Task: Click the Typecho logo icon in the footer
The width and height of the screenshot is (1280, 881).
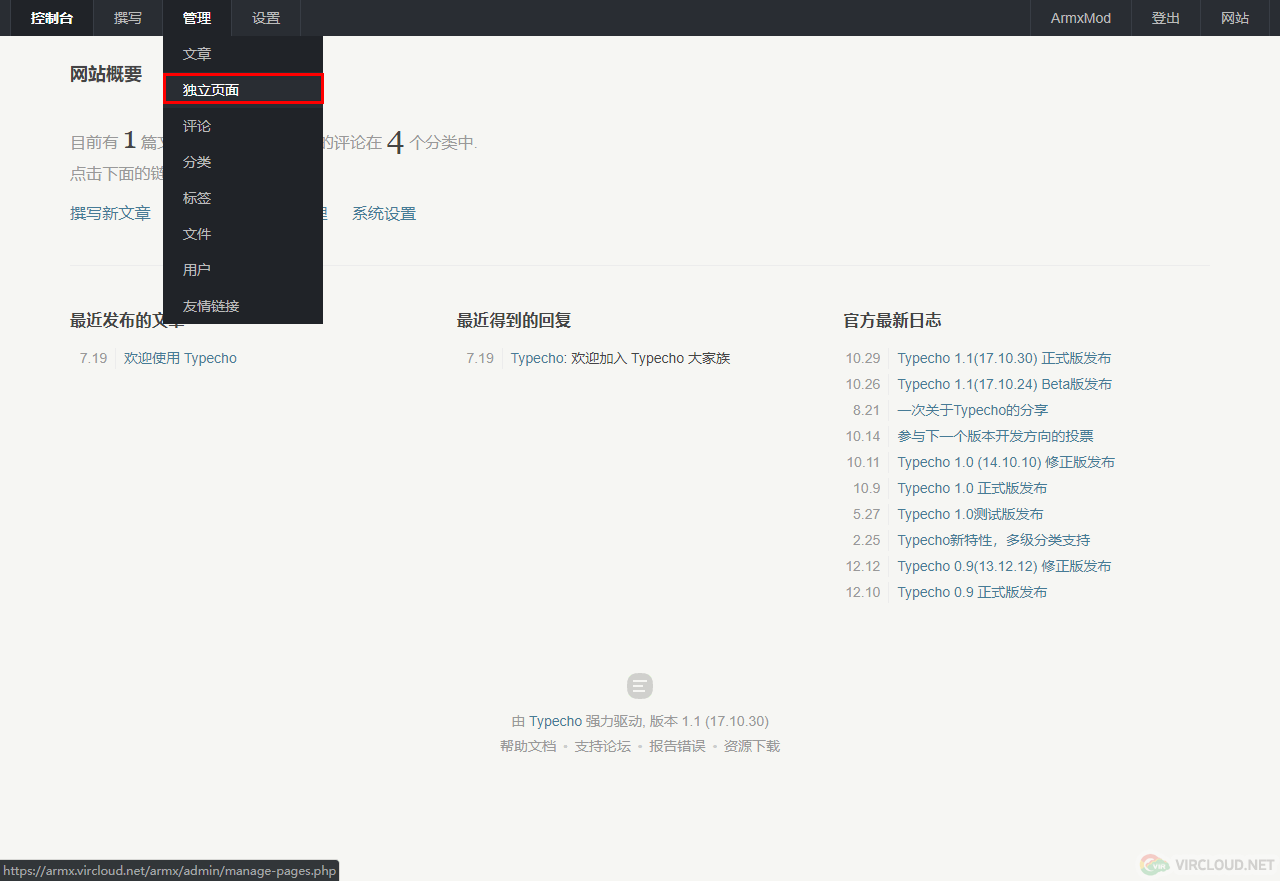Action: coord(640,686)
